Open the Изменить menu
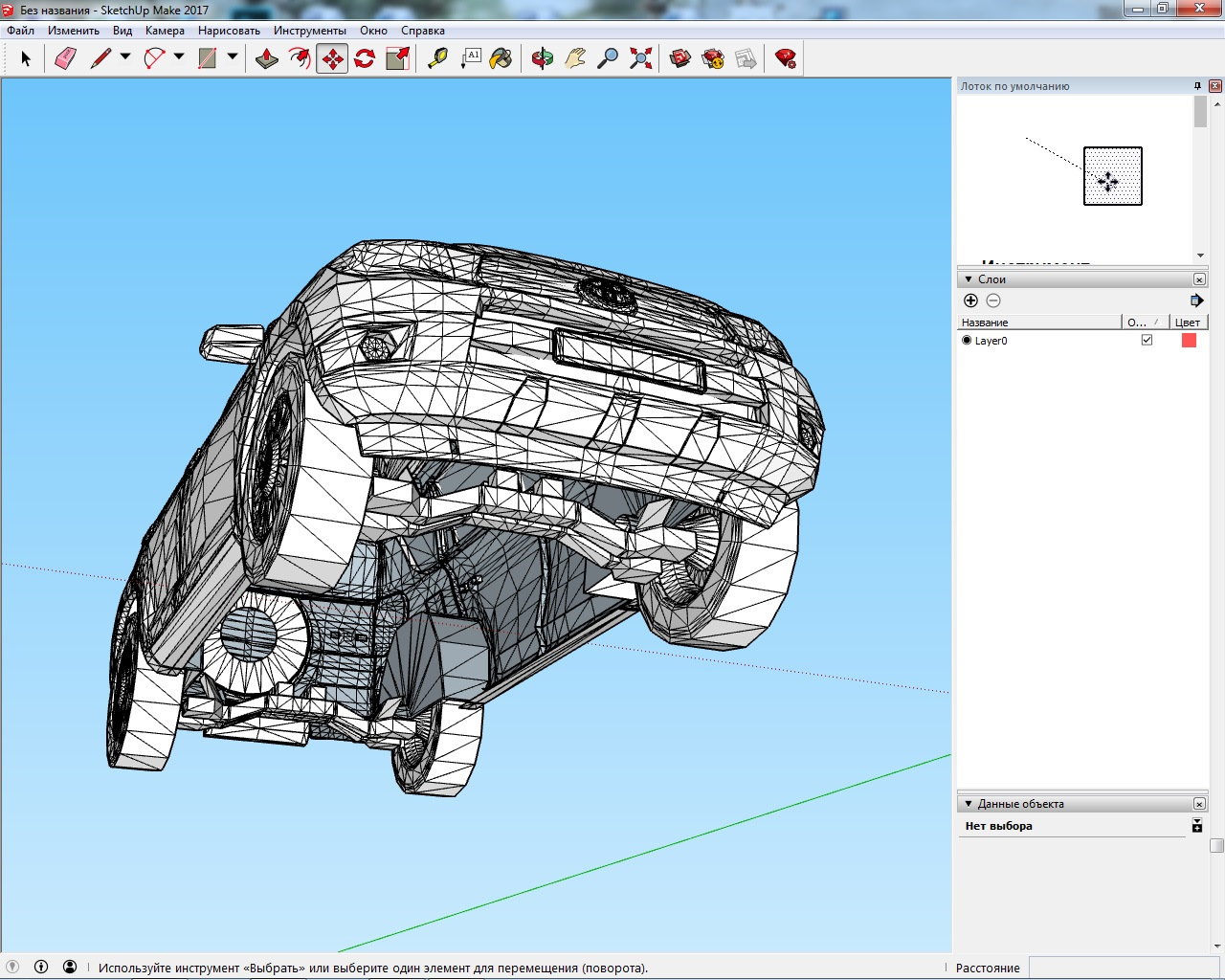The height and width of the screenshot is (980, 1225). click(74, 31)
